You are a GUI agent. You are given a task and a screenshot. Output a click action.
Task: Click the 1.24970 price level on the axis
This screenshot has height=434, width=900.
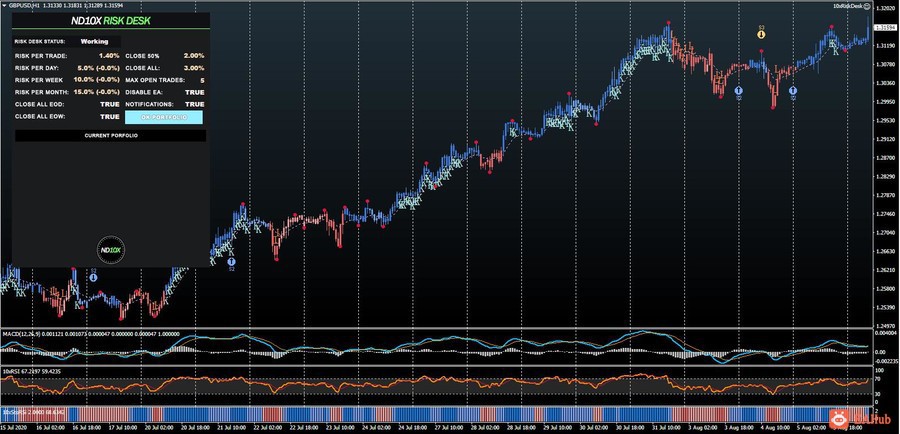pos(886,326)
